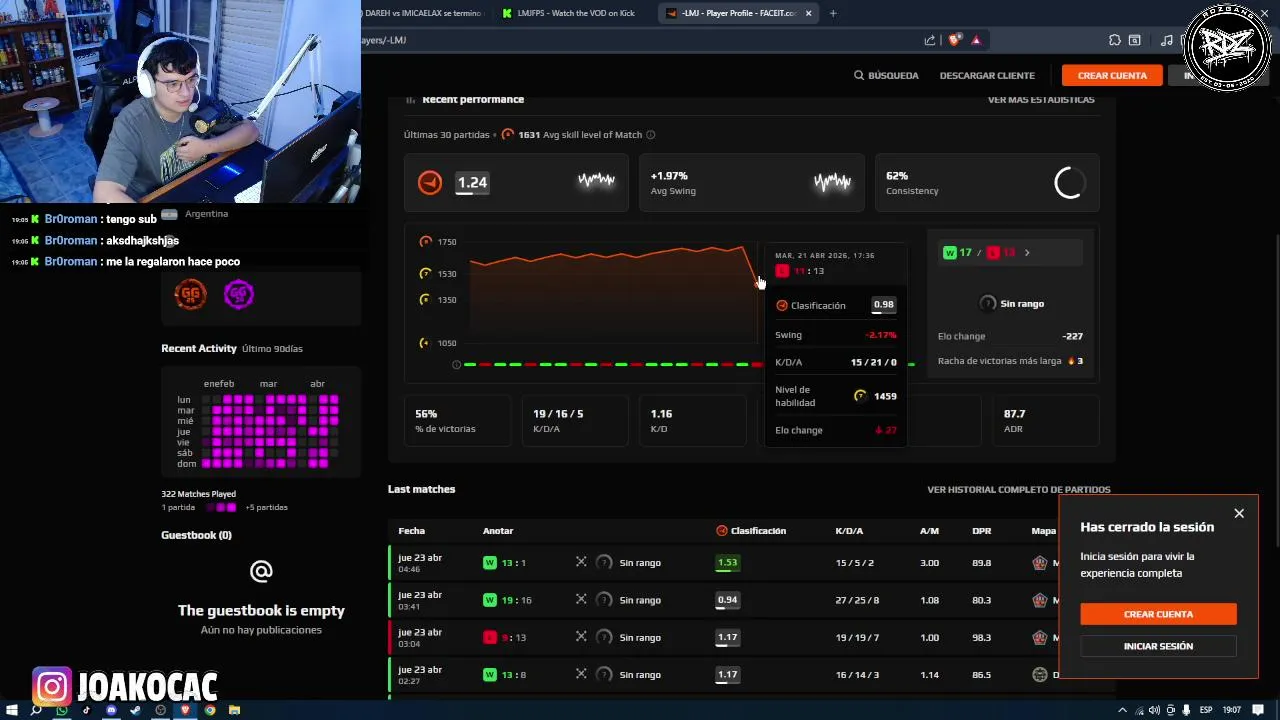Open the DESCARGAR CLIENTE link
Viewport: 1280px width, 720px height.
(x=987, y=75)
